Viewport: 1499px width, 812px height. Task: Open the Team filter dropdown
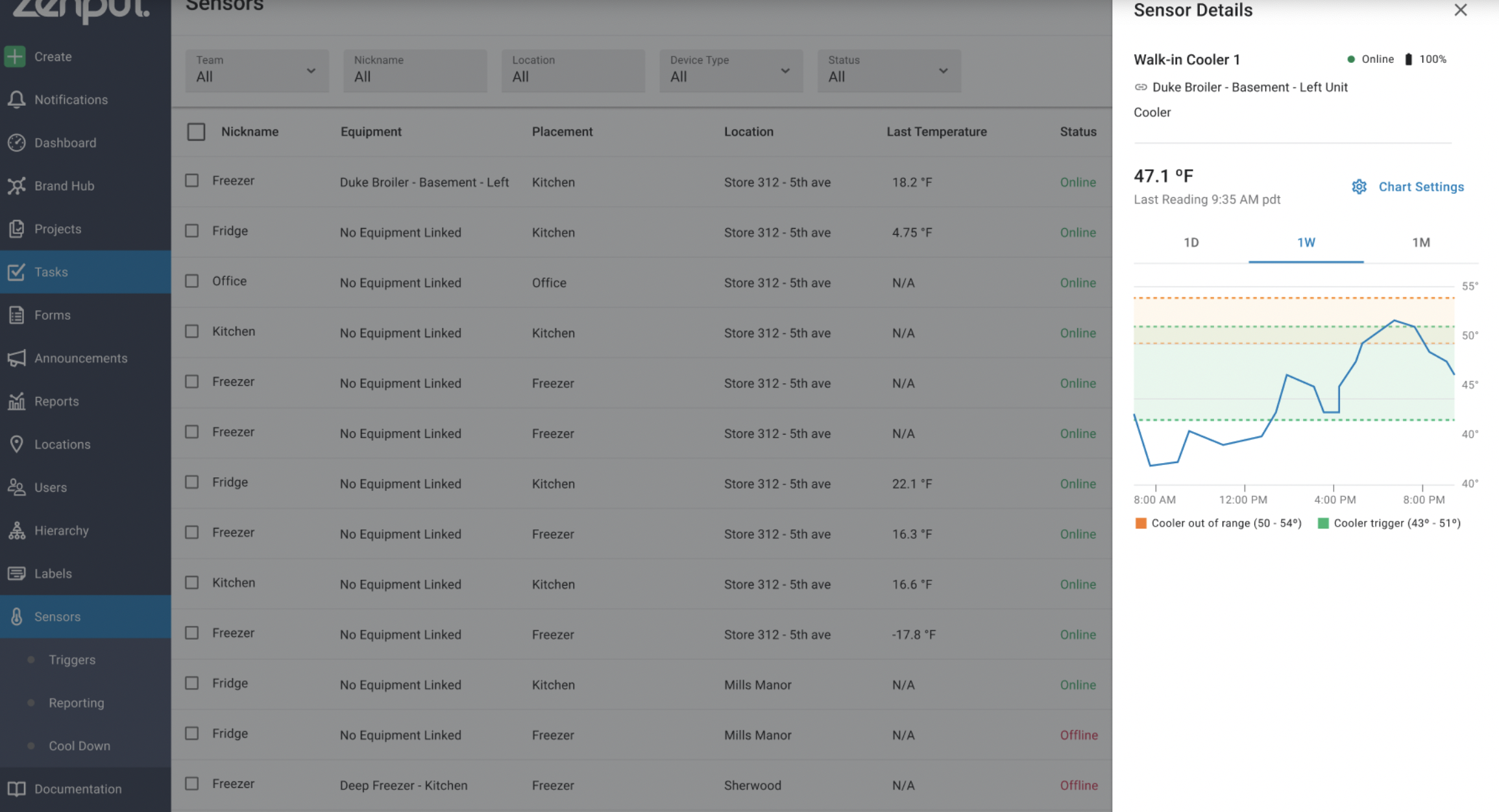[x=257, y=71]
